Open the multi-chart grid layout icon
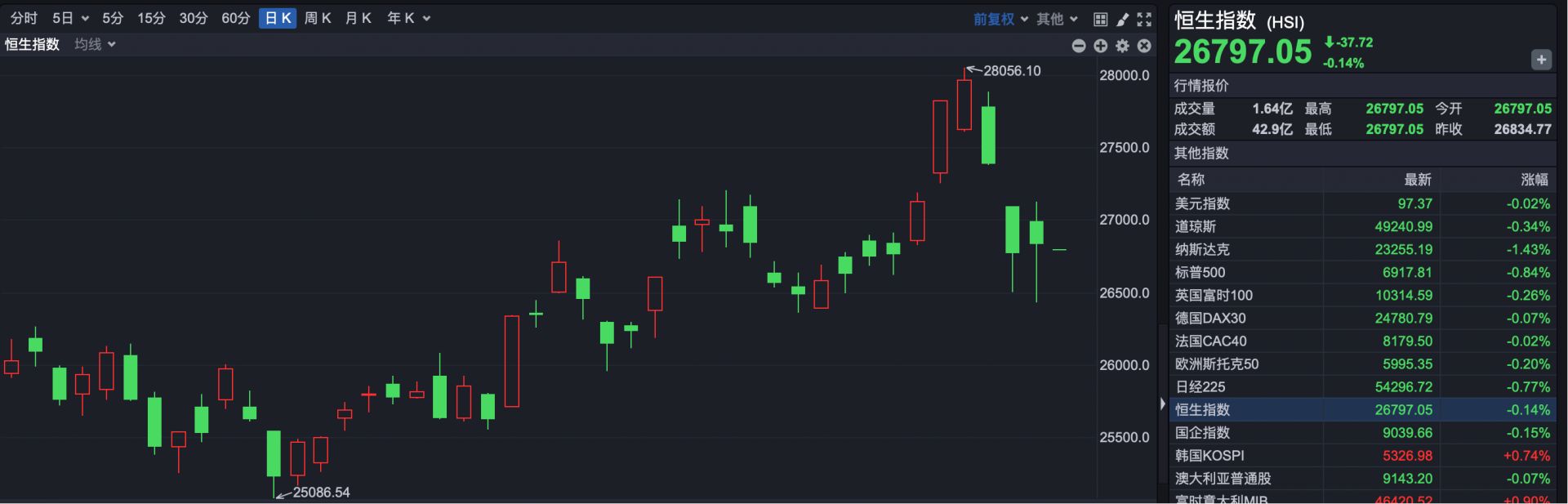The width and height of the screenshot is (1568, 504). [x=1100, y=19]
